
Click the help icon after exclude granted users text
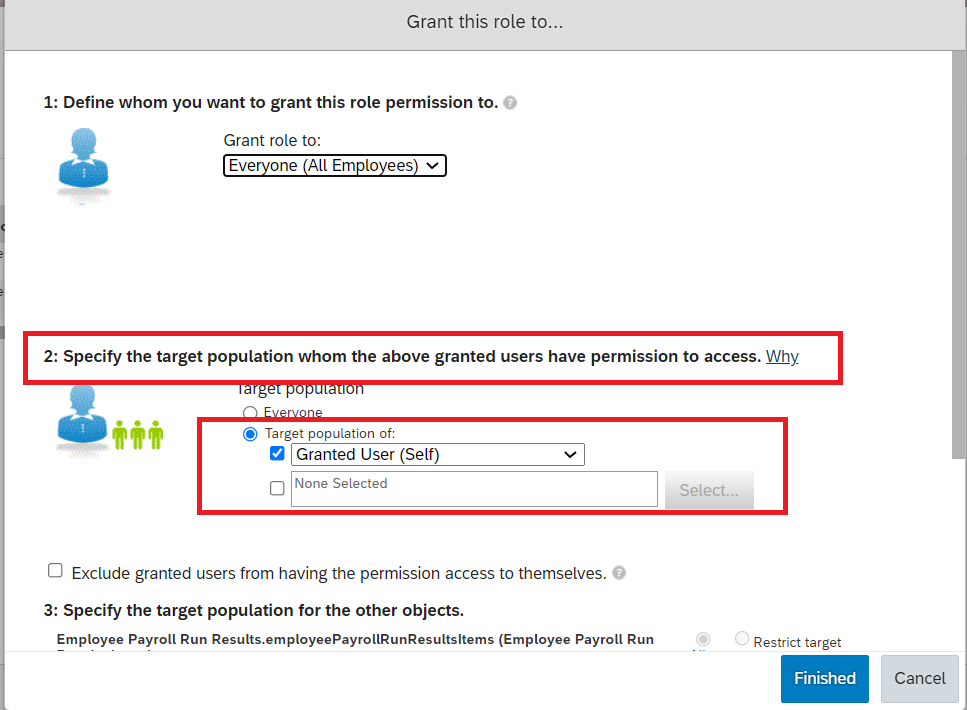pyautogui.click(x=619, y=573)
